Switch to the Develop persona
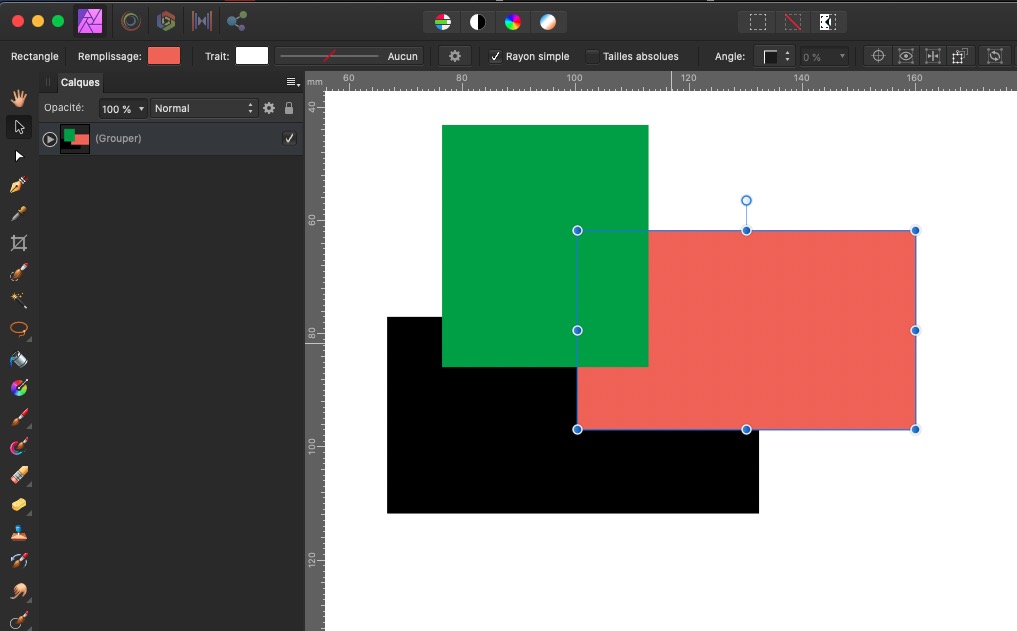The image size is (1017, 631). (166, 21)
